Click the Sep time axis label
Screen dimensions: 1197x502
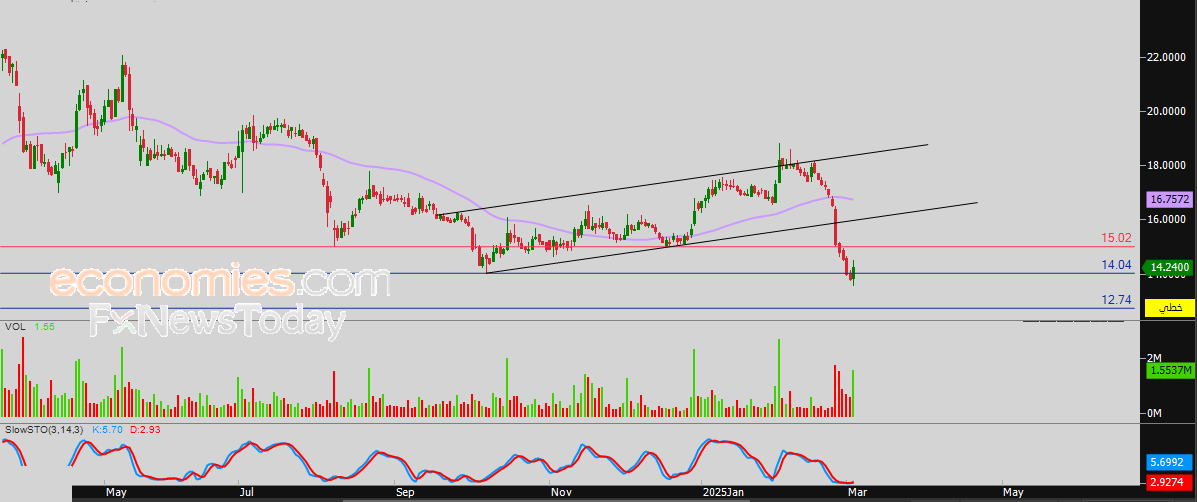coord(405,493)
